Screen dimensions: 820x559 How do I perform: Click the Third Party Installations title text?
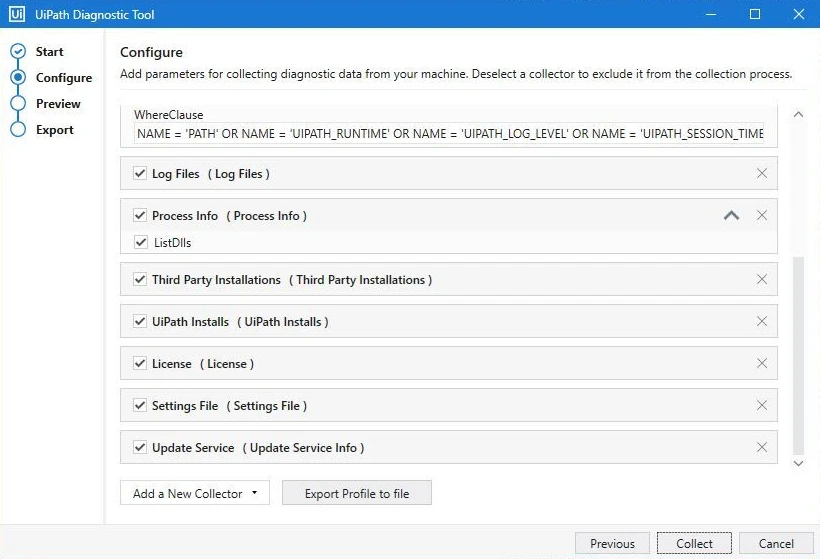[216, 280]
